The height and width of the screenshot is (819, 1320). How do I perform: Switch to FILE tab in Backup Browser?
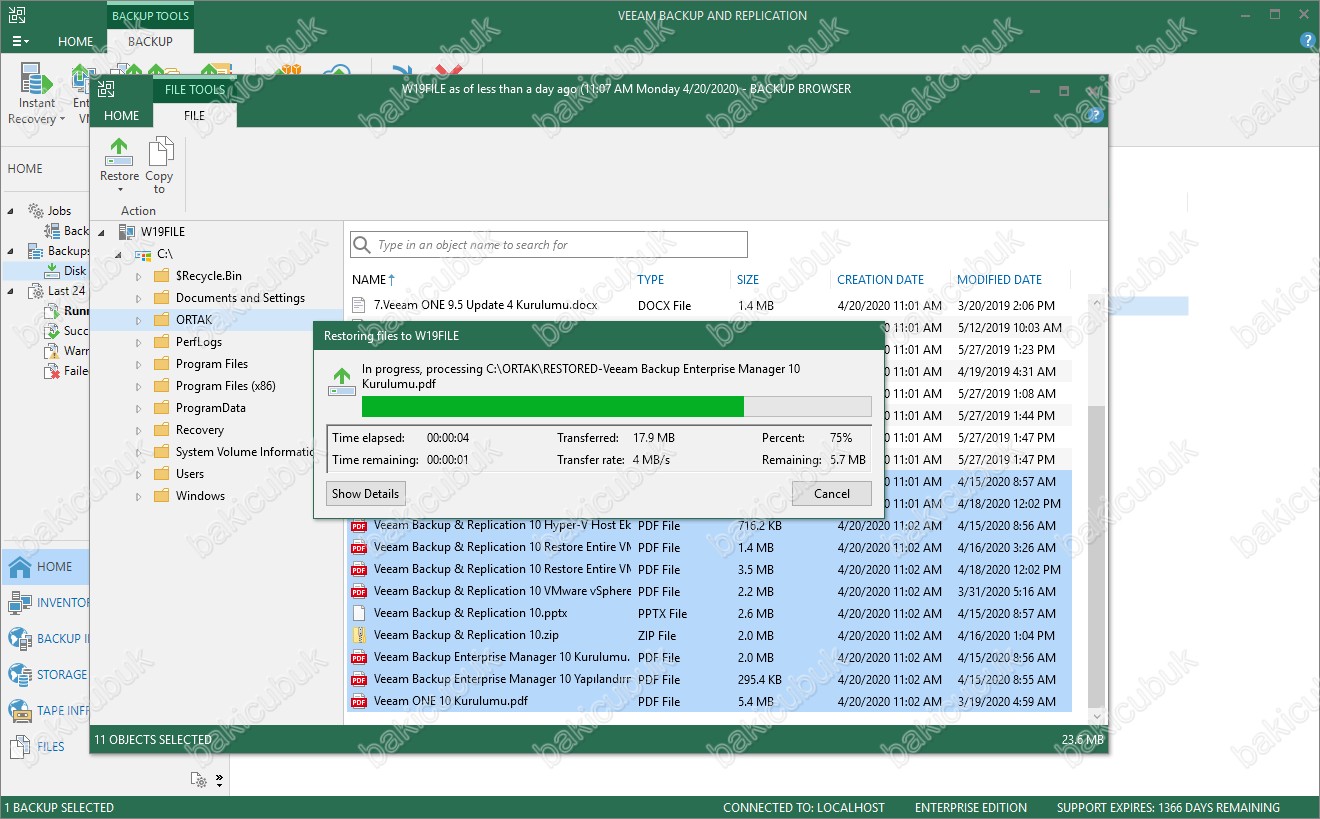click(x=194, y=115)
